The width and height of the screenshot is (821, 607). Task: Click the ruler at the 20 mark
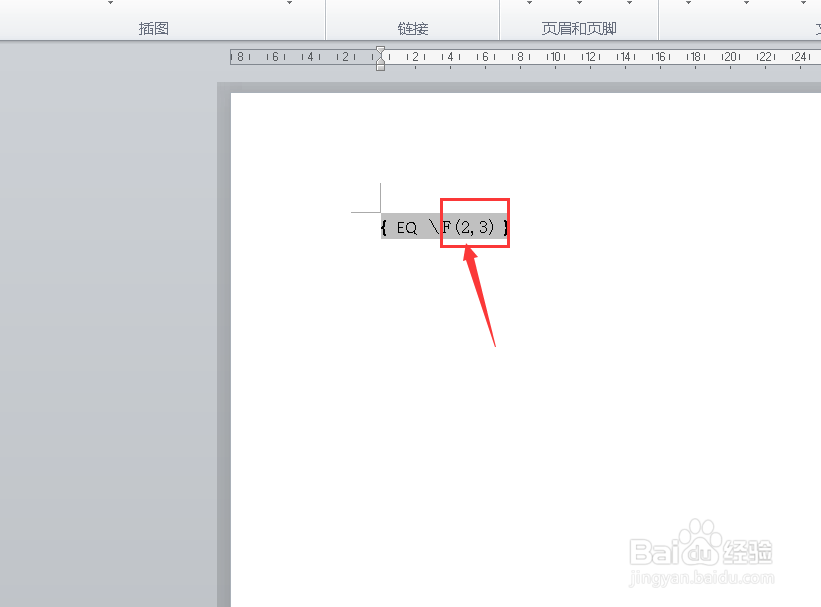click(730, 57)
